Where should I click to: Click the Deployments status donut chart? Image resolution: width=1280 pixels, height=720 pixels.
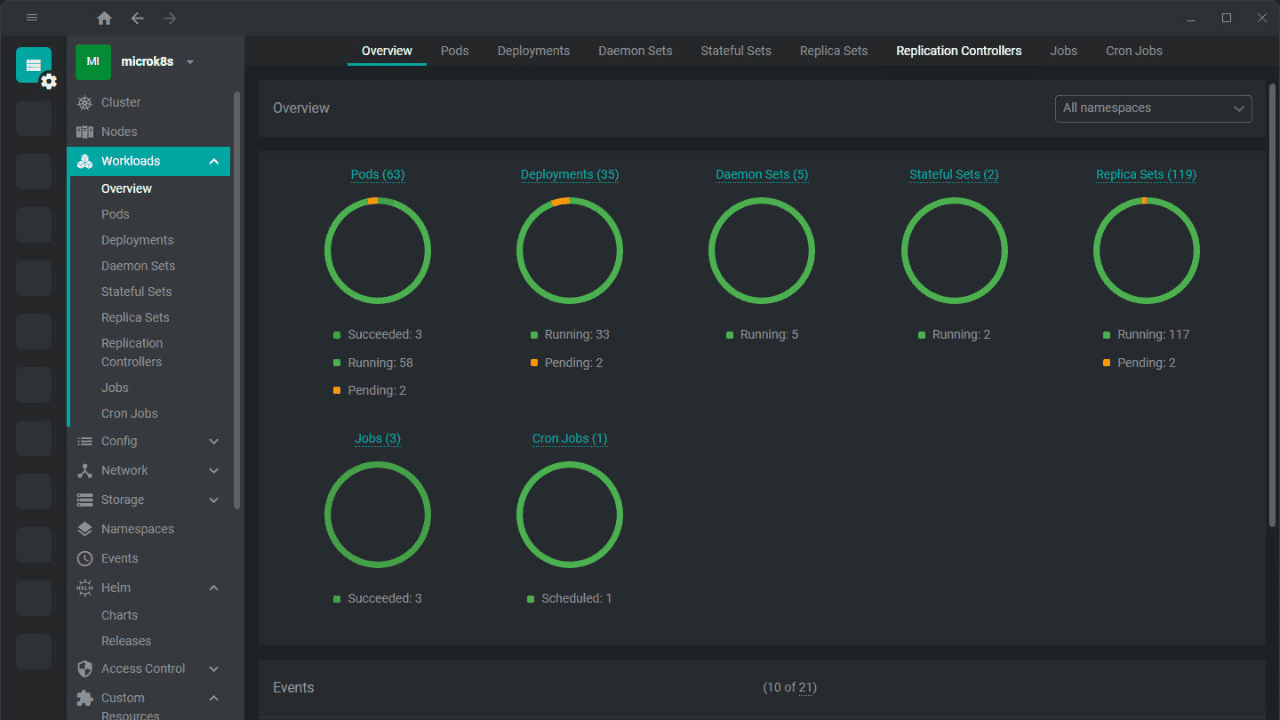(x=570, y=250)
